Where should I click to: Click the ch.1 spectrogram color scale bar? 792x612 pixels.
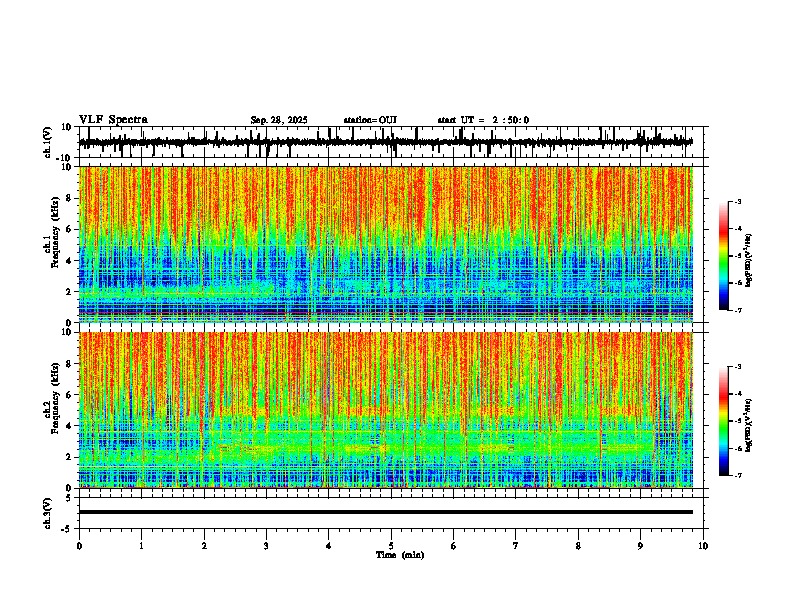[x=723, y=256]
